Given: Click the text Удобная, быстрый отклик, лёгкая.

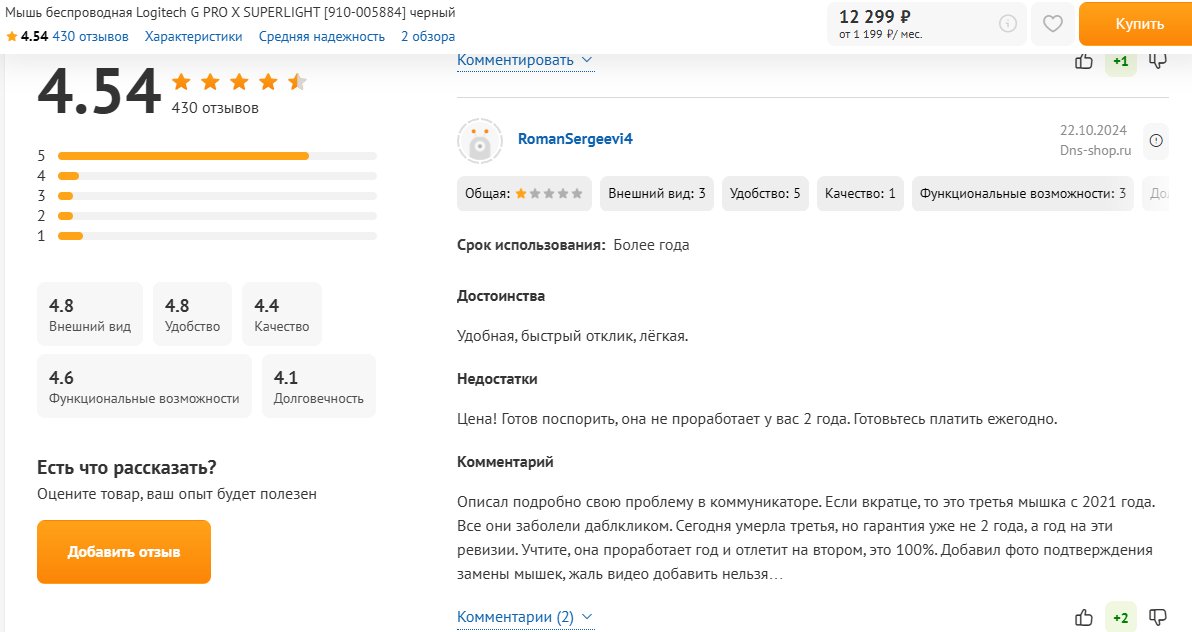Looking at the screenshot, I should click(572, 336).
